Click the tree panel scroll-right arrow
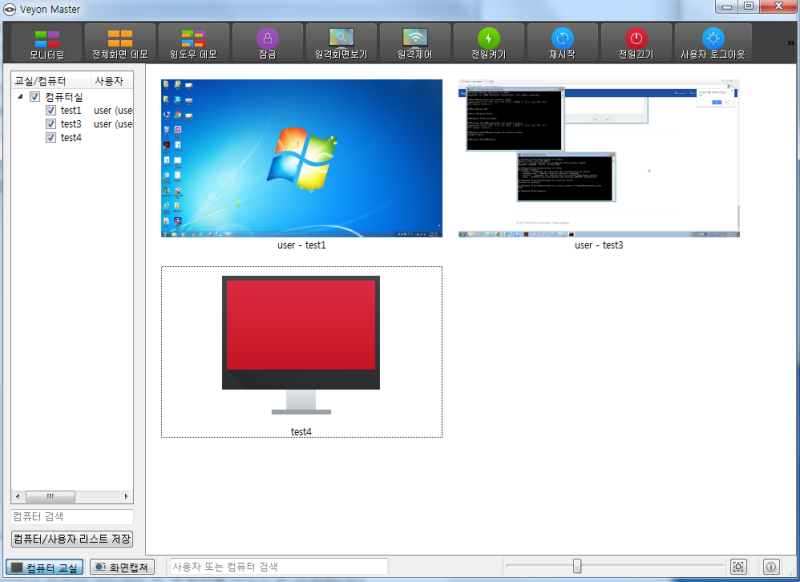The image size is (800, 582). (127, 496)
